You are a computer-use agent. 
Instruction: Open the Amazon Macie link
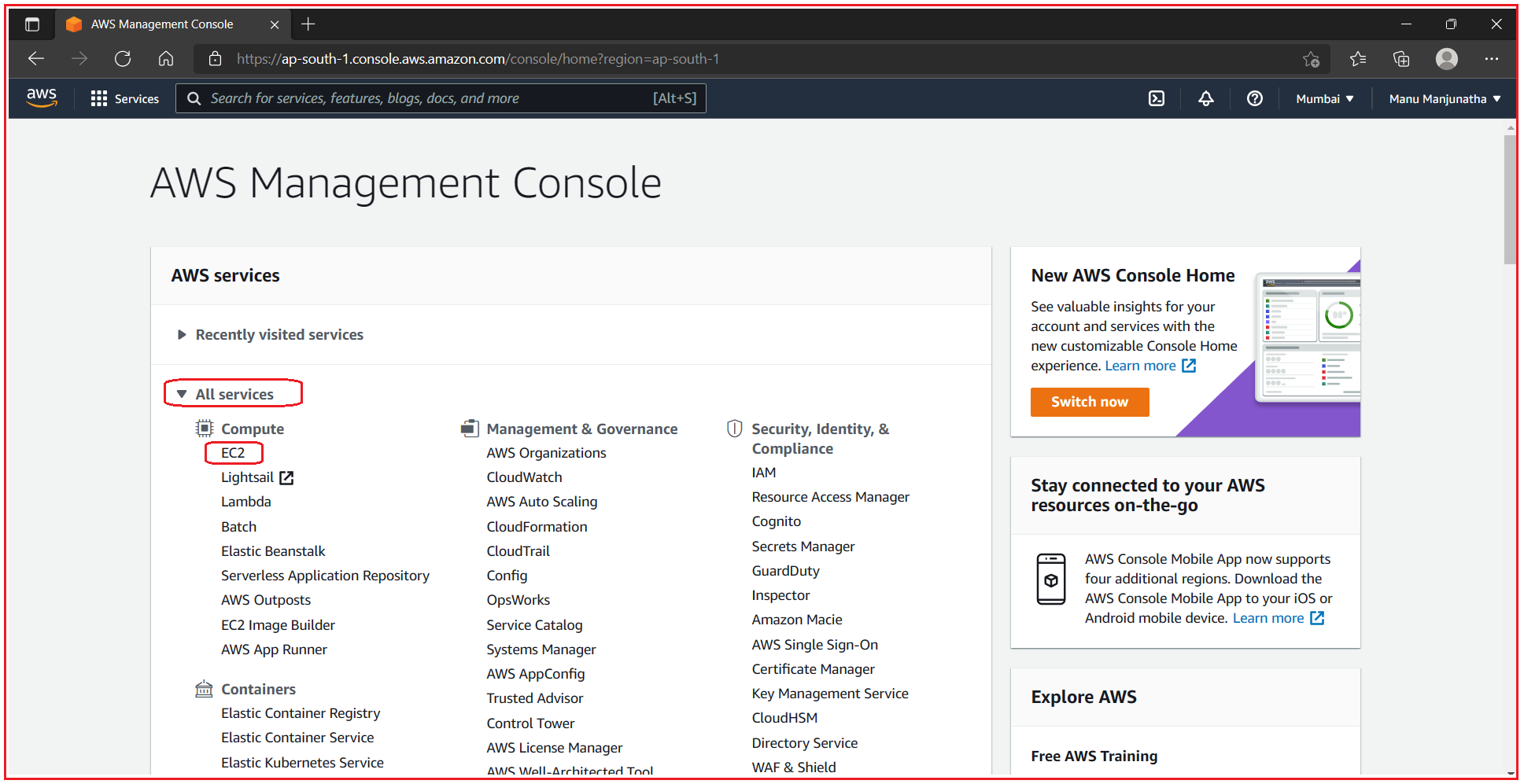pyautogui.click(x=796, y=620)
